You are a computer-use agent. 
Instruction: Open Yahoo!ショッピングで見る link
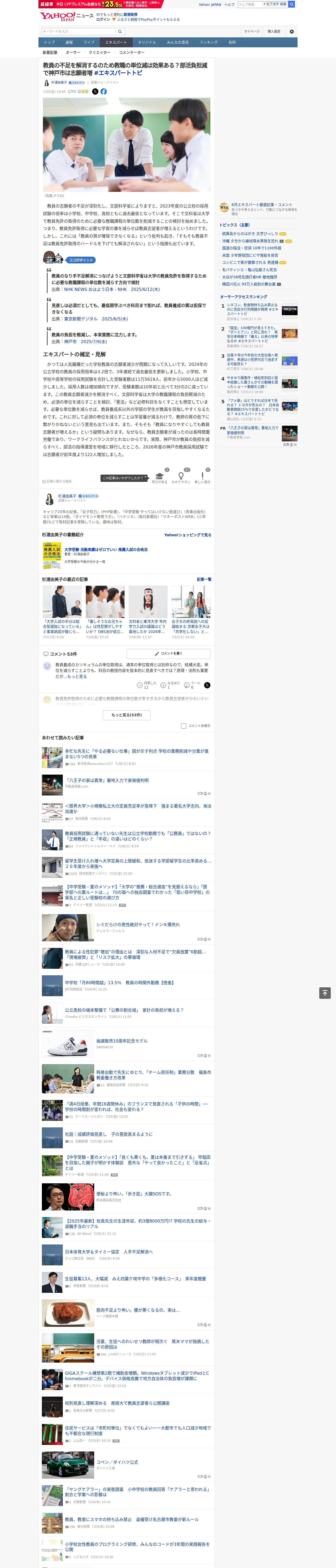(x=188, y=535)
